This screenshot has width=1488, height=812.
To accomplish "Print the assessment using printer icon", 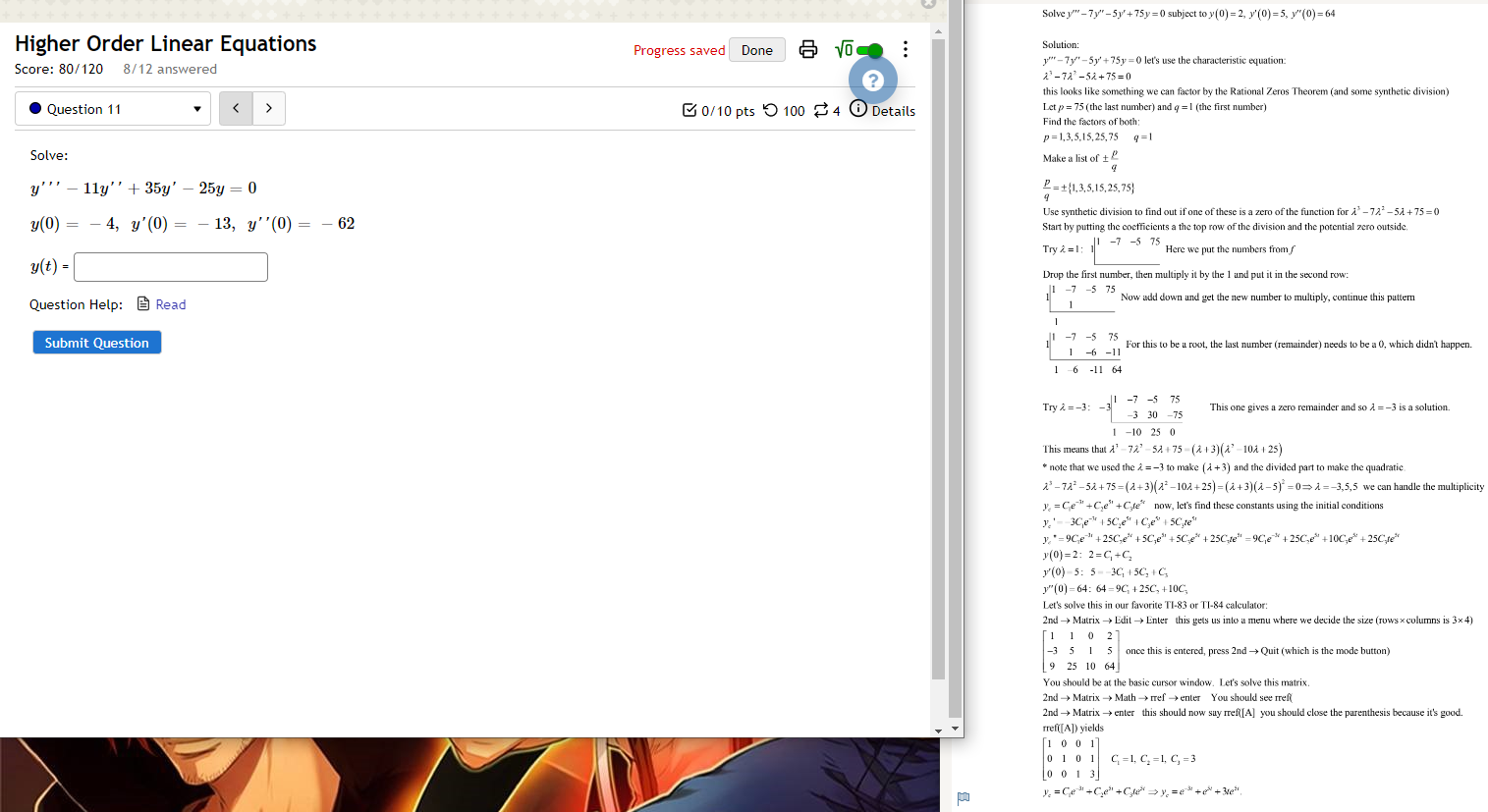I will (808, 49).
